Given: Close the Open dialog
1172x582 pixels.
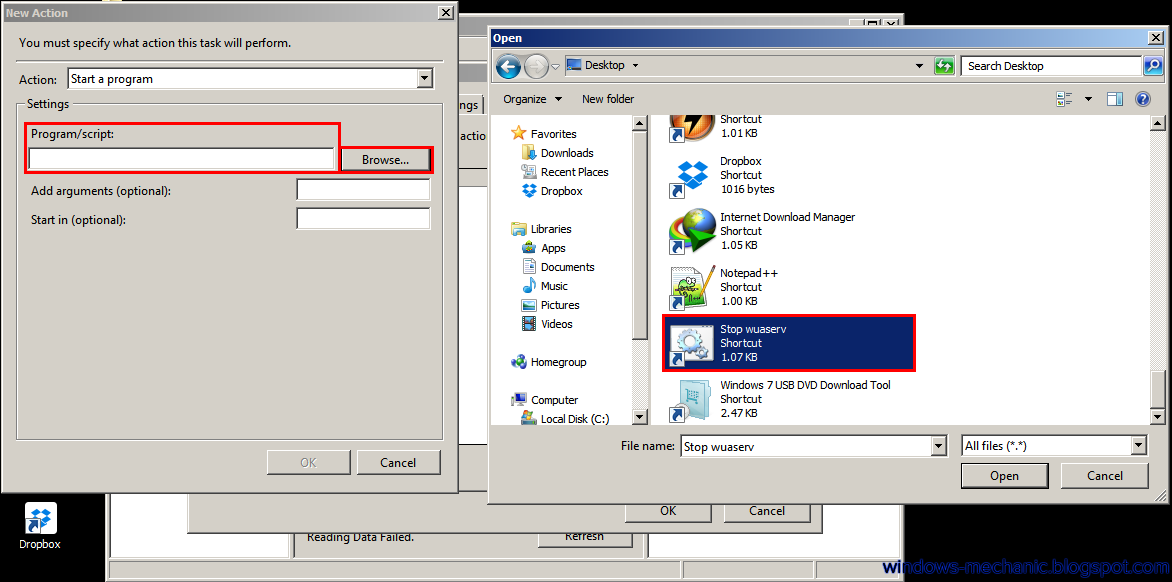Looking at the screenshot, I should pyautogui.click(x=1156, y=37).
